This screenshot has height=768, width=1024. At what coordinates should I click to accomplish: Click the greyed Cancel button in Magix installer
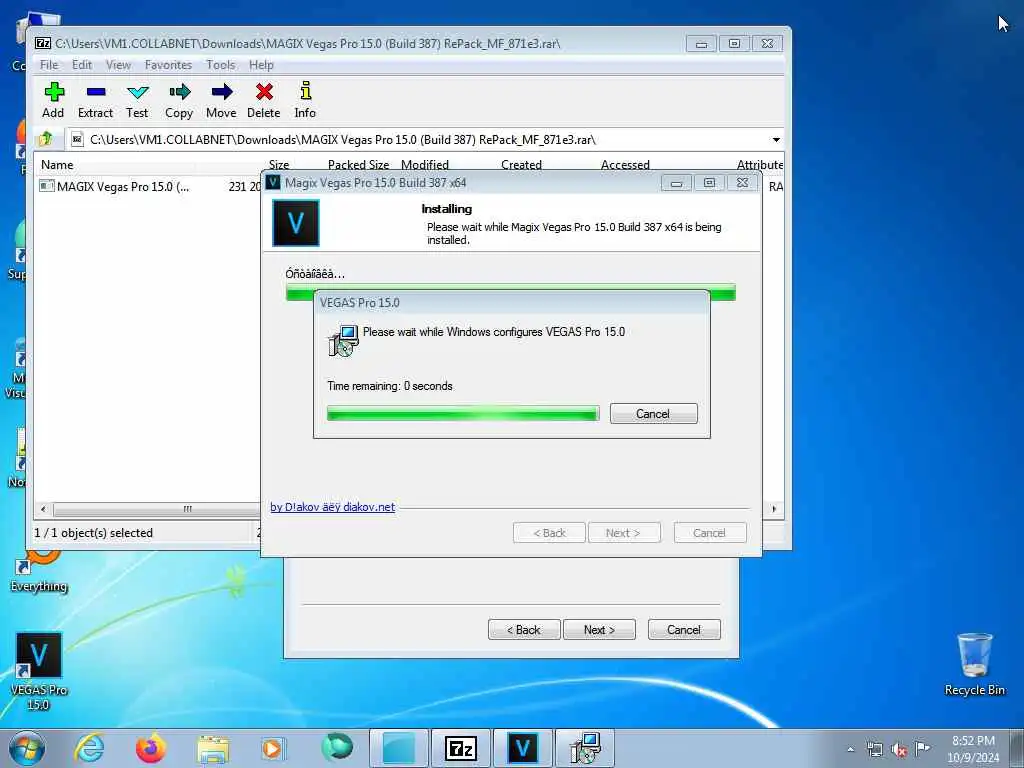710,533
